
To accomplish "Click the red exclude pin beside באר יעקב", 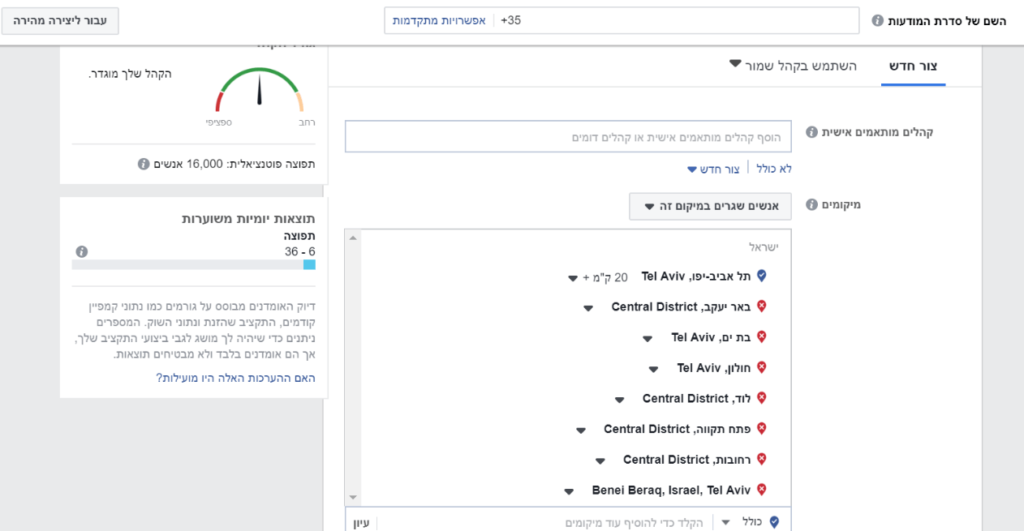I will click(761, 307).
